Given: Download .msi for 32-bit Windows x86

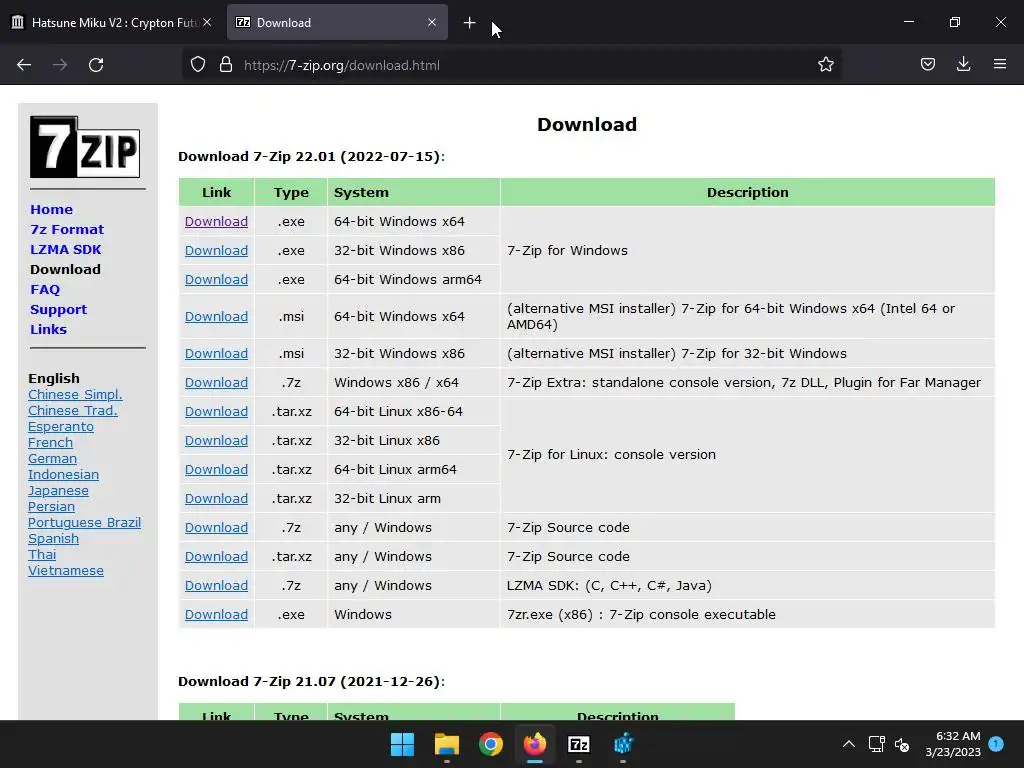Looking at the screenshot, I should [x=216, y=353].
